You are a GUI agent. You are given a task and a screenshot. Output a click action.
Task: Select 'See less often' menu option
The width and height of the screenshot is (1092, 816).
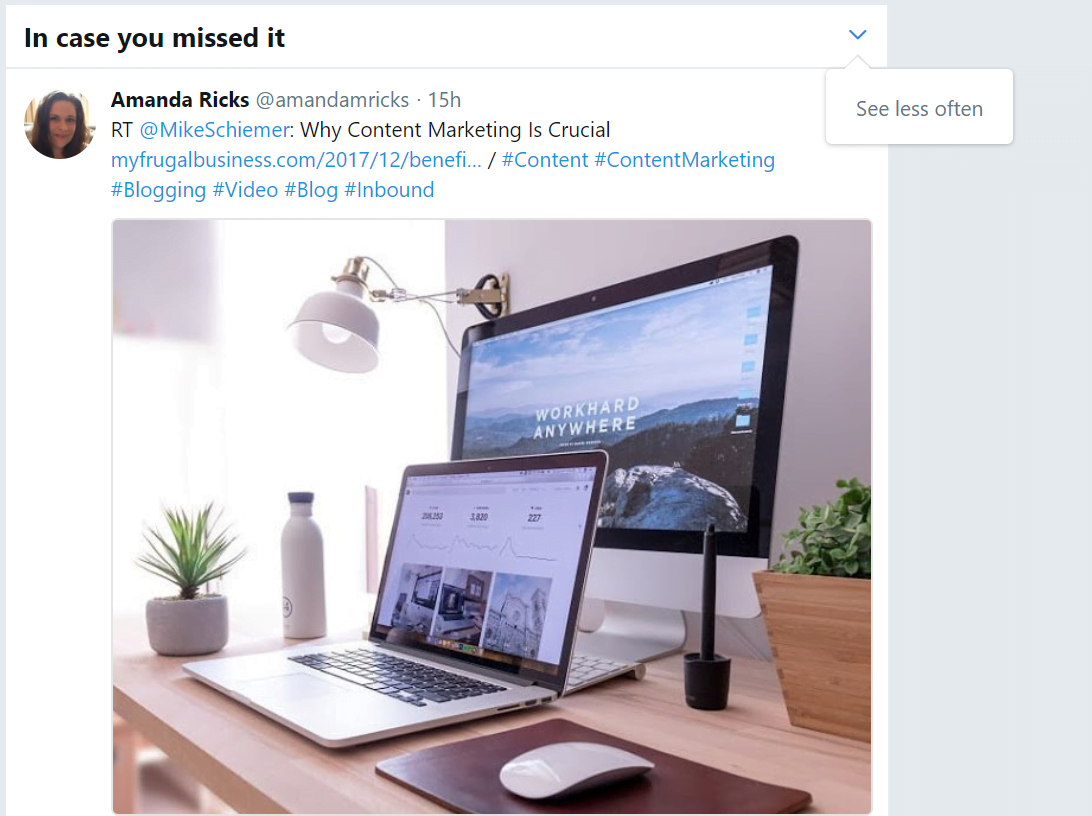tap(919, 109)
